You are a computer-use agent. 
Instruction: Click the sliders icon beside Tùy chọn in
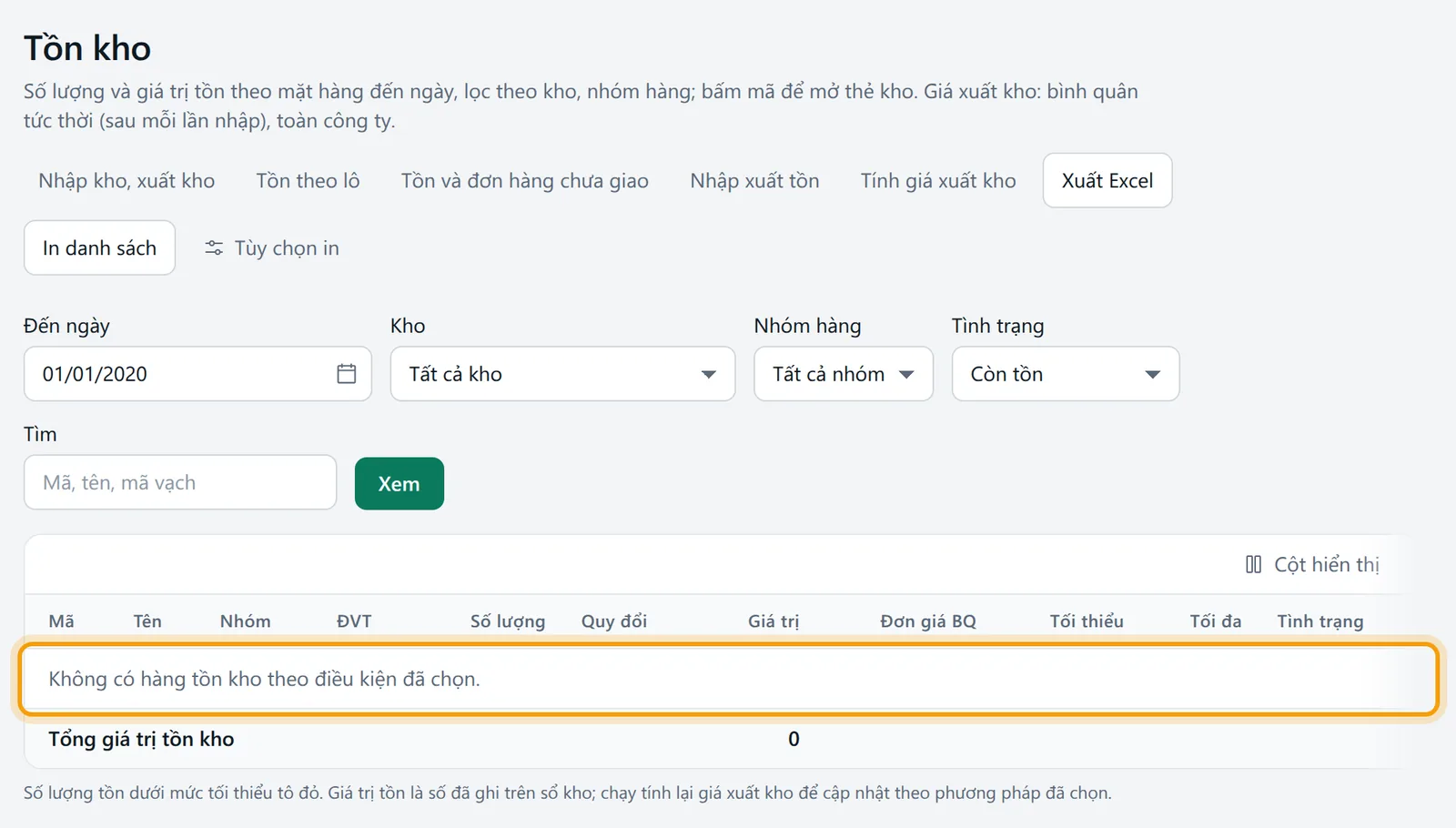click(x=214, y=247)
